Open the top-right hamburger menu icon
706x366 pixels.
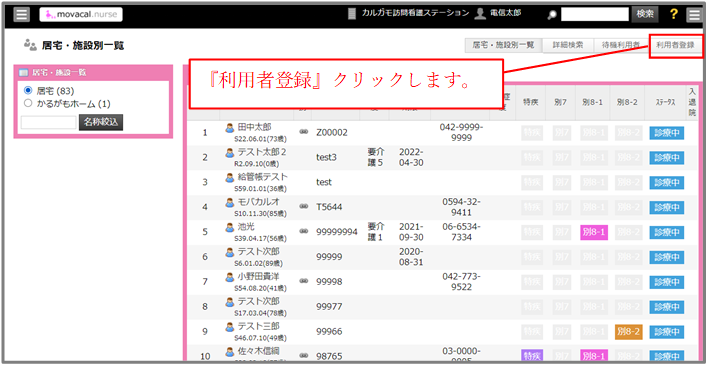pyautogui.click(x=694, y=14)
